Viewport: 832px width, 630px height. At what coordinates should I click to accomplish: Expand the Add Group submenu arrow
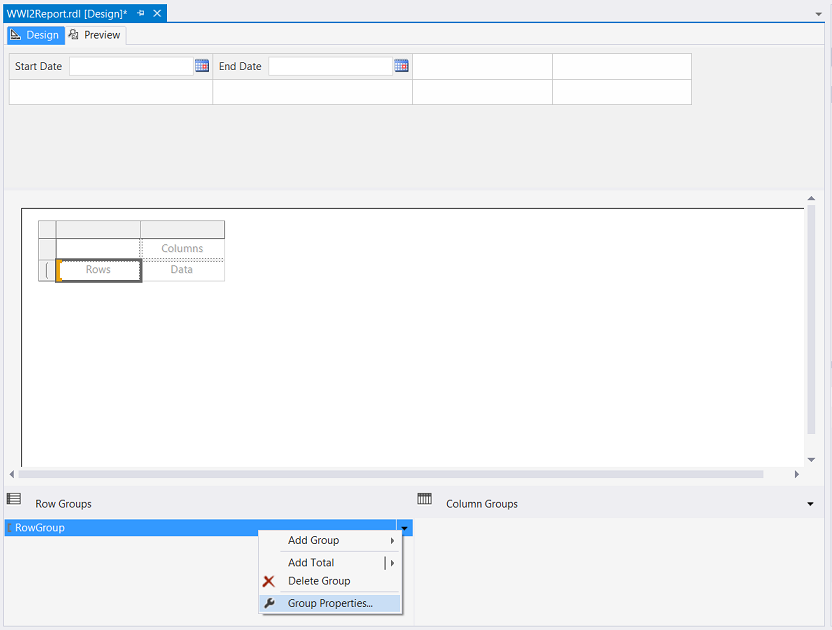pyautogui.click(x=392, y=540)
